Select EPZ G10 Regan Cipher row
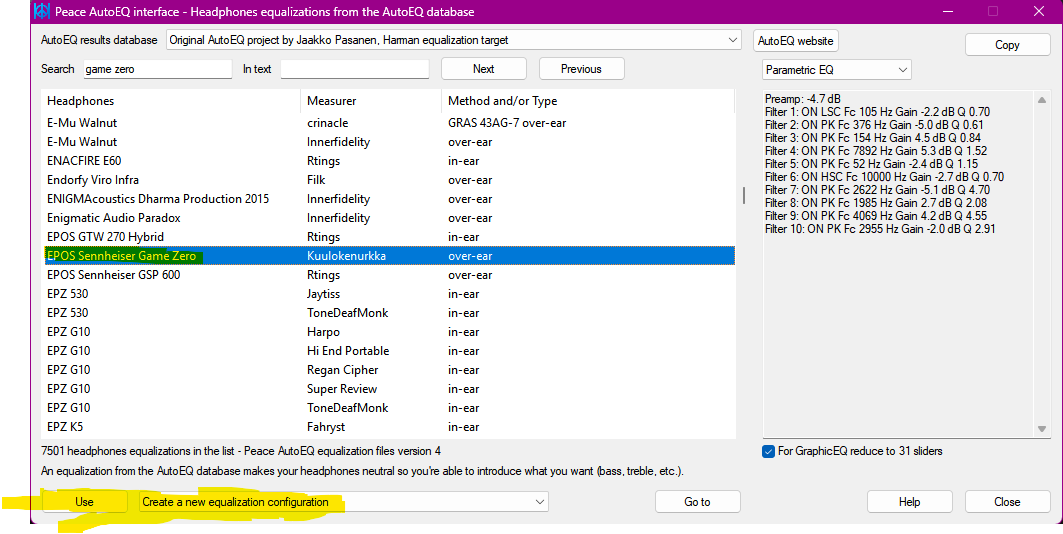This screenshot has width=1063, height=534. coord(388,369)
